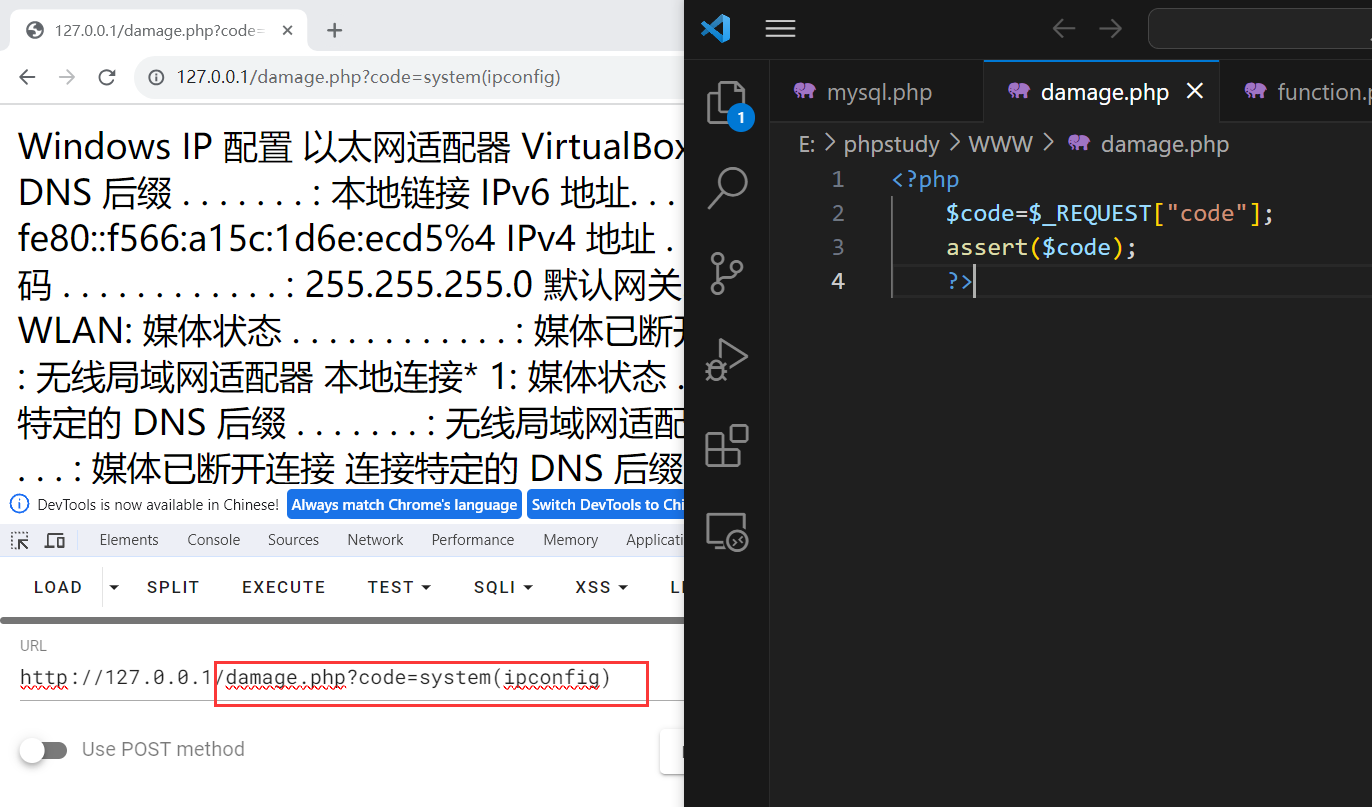
Task: Click HackBar URL input field
Action: click(352, 679)
